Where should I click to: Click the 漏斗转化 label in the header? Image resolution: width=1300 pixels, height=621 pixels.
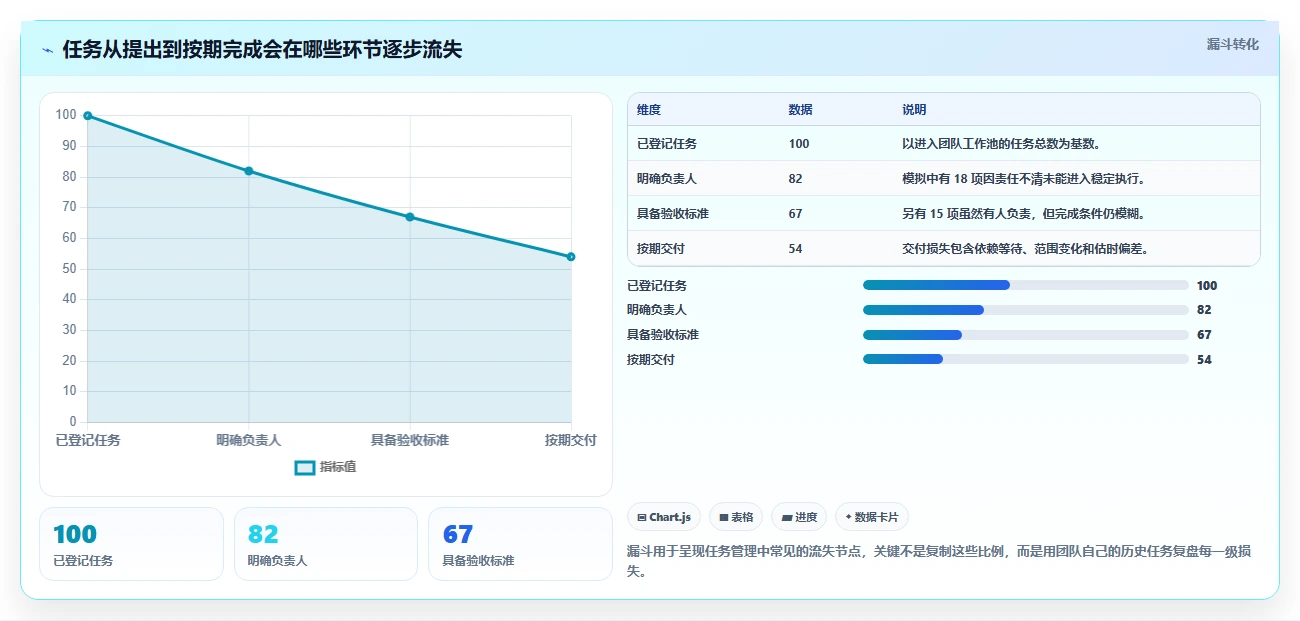(1232, 44)
